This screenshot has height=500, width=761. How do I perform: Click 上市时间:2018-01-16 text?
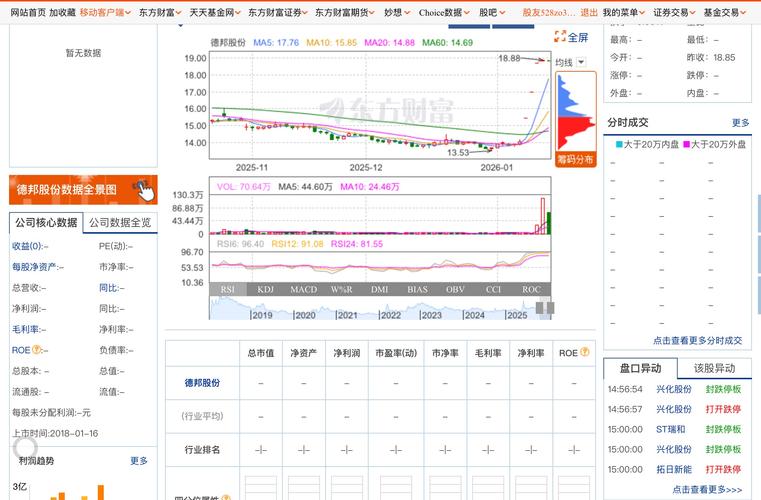click(55, 433)
